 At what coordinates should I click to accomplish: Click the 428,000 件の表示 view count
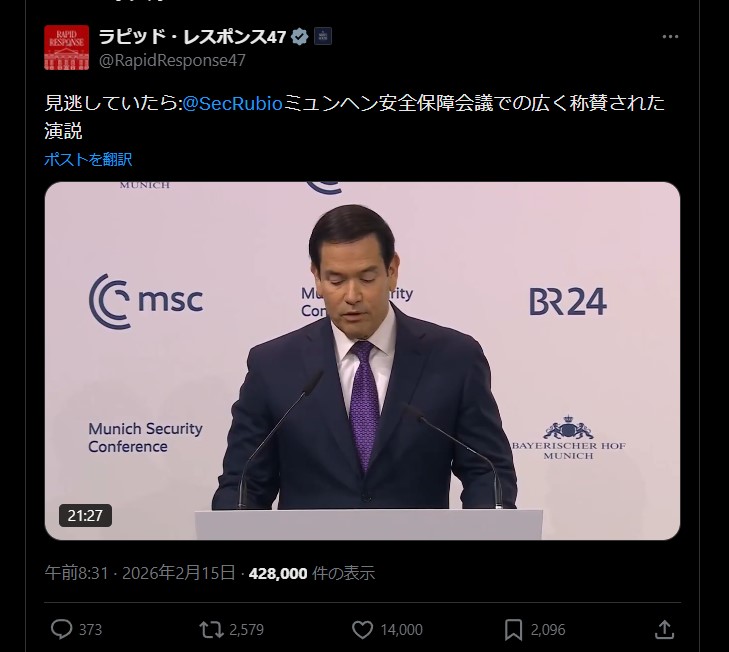(311, 573)
